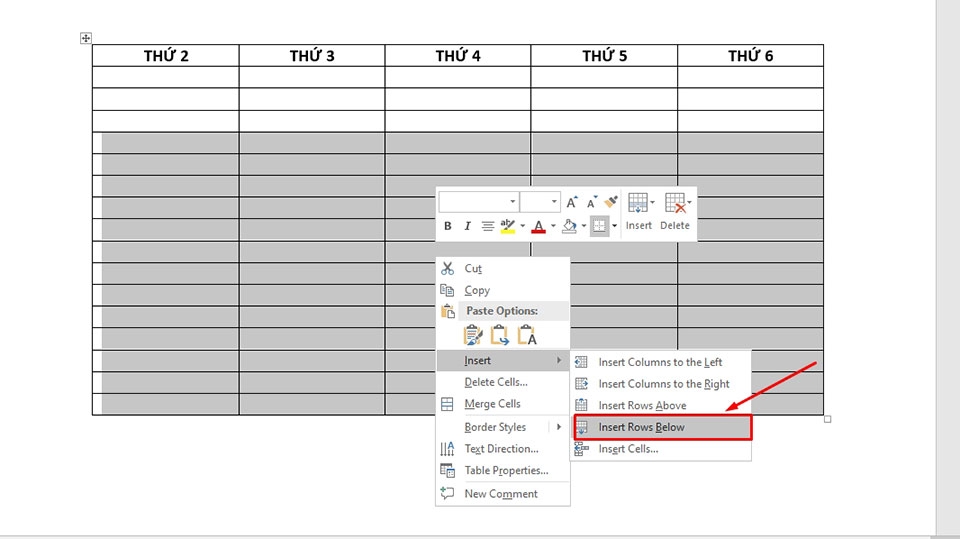Click the Shrink Font icon

(x=591, y=202)
